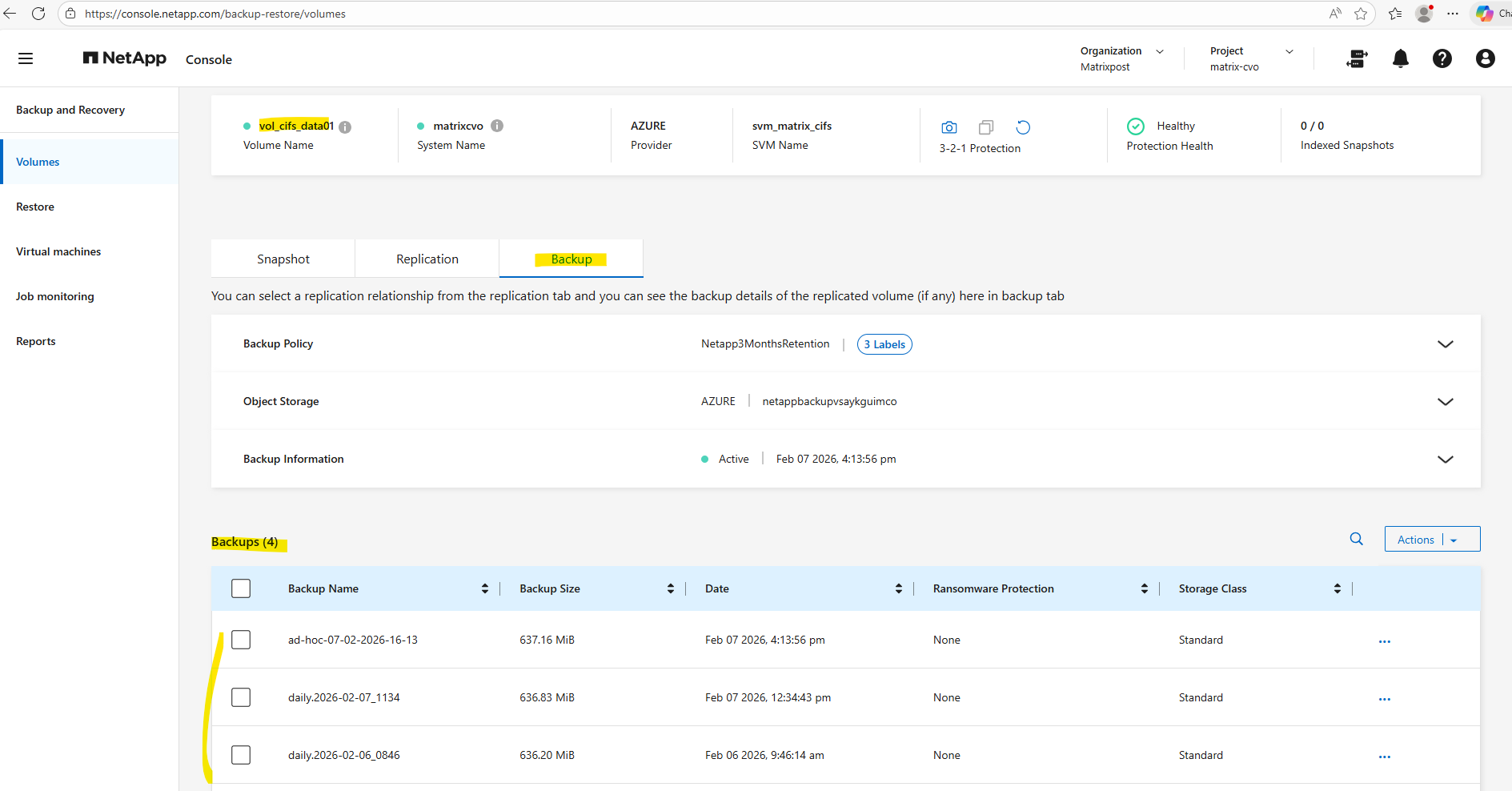Click the notifications bell icon
This screenshot has width=1512, height=791.
point(1400,58)
